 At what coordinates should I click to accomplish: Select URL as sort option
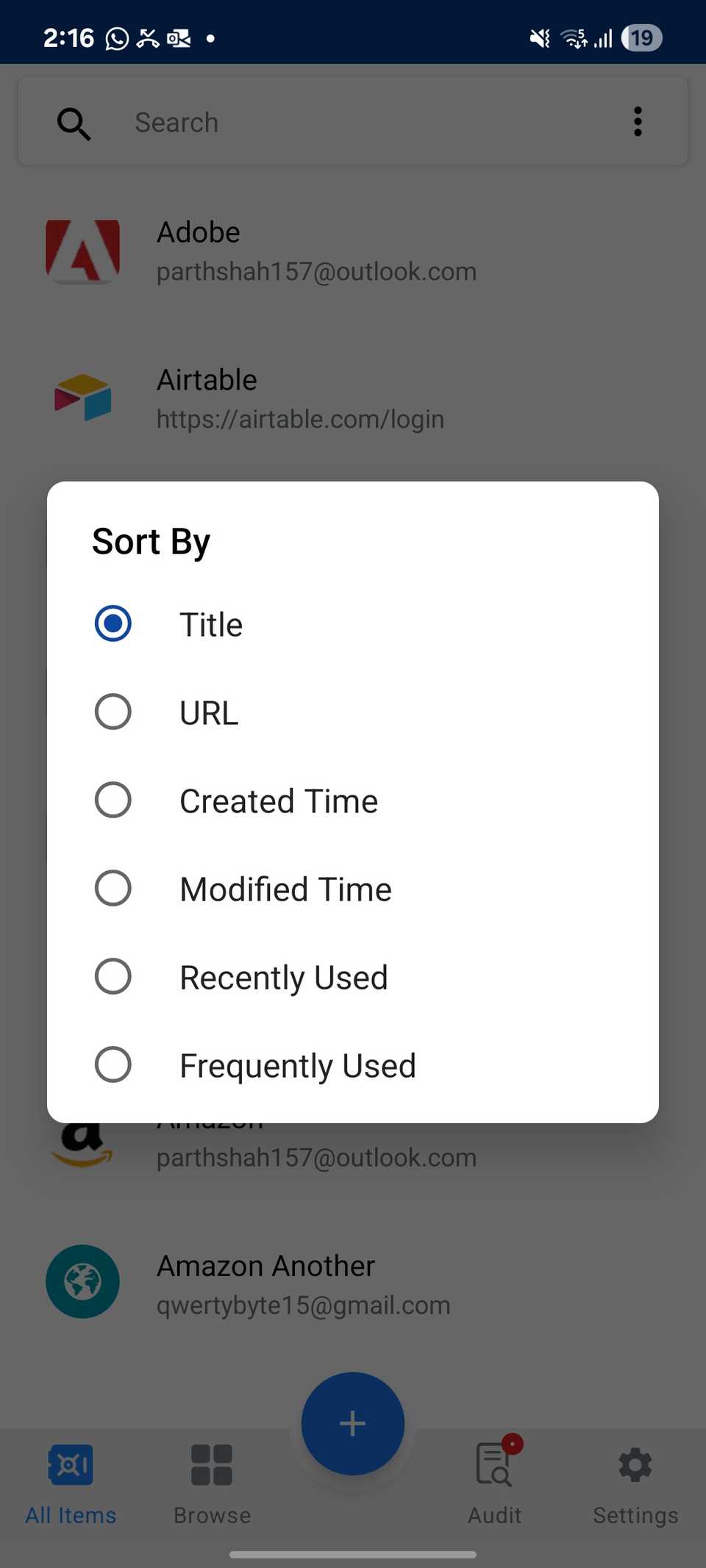(x=113, y=712)
